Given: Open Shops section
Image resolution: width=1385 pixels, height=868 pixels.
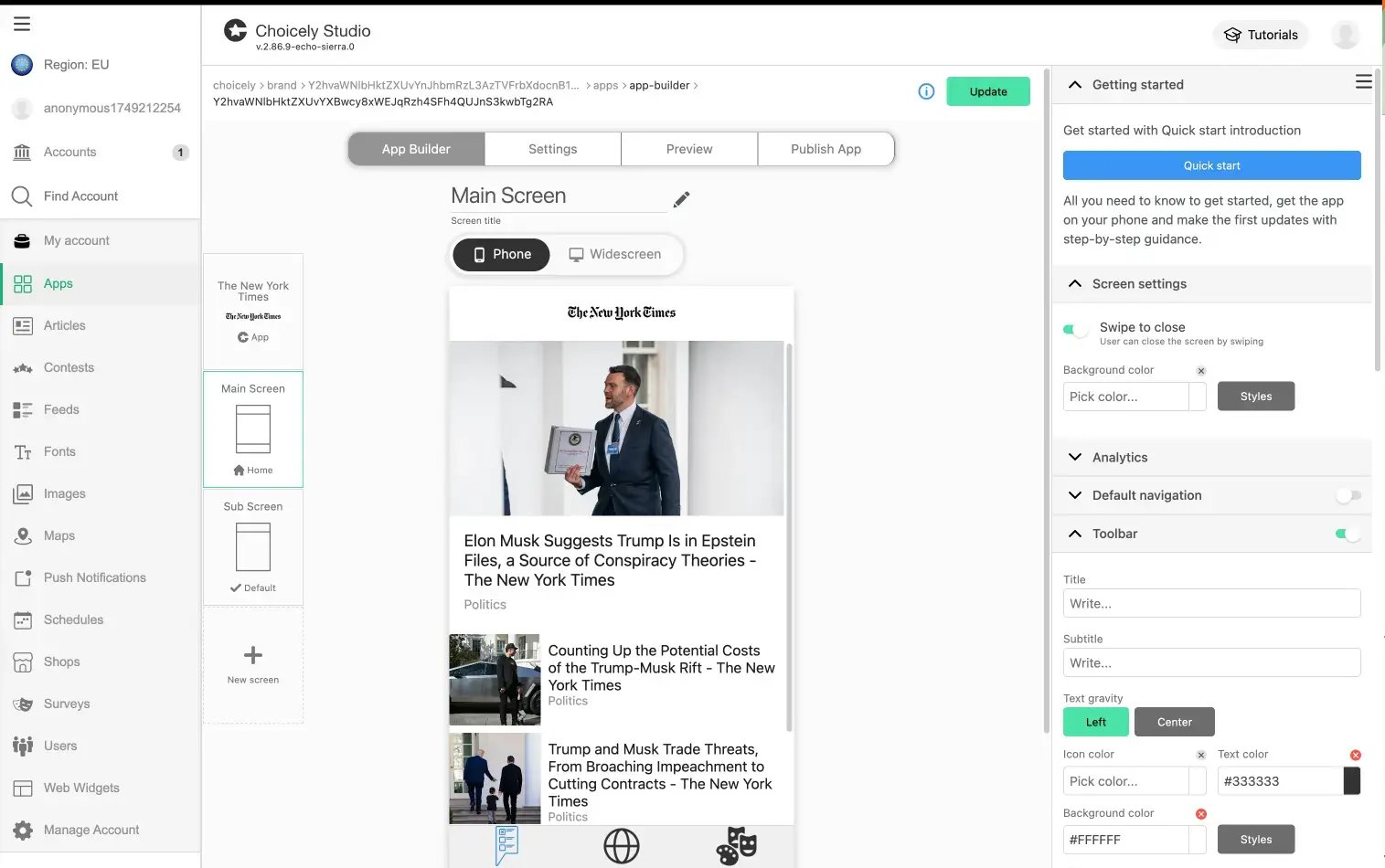Looking at the screenshot, I should pyautogui.click(x=100, y=662).
